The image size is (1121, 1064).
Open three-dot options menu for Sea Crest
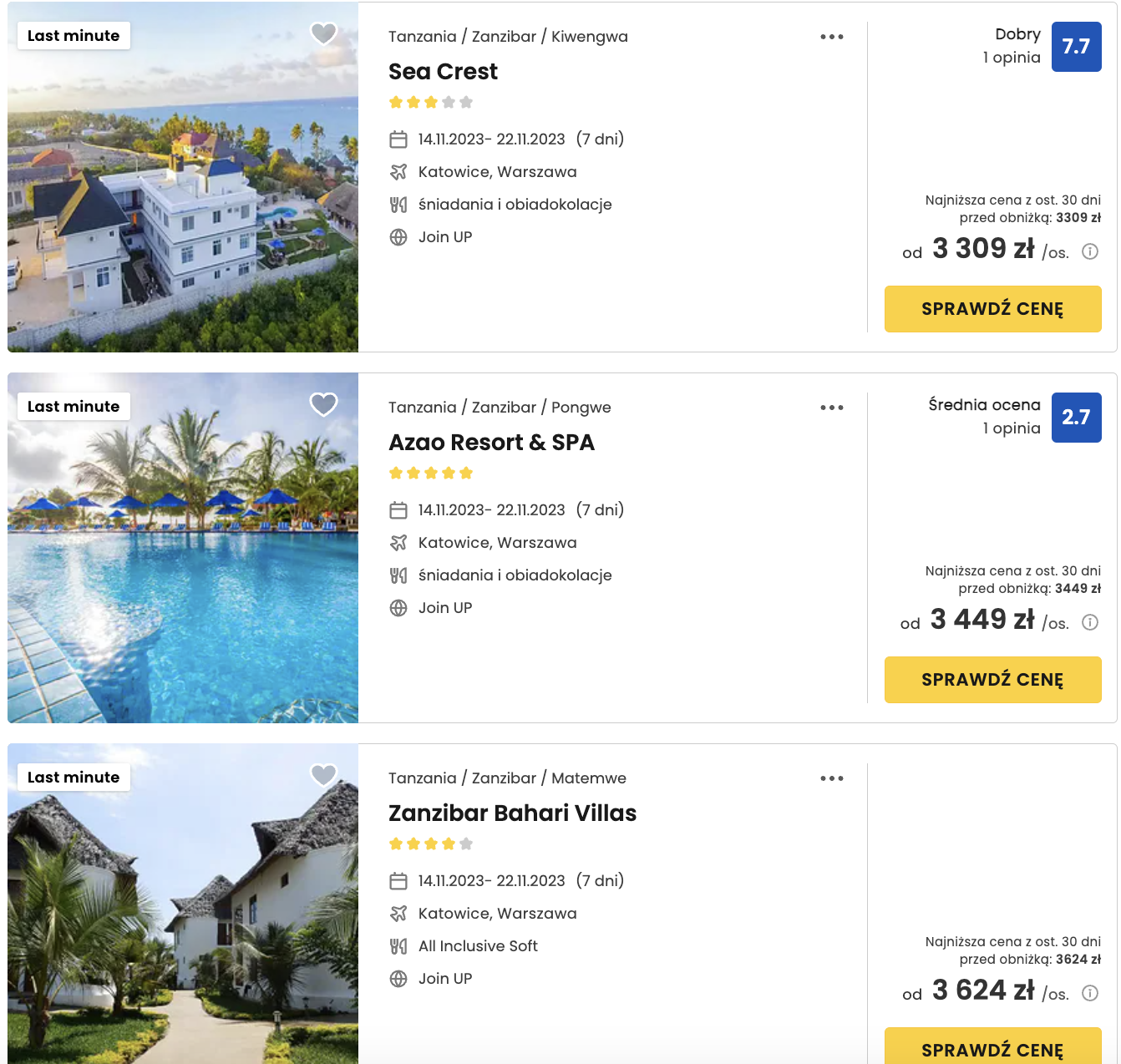[x=831, y=37]
